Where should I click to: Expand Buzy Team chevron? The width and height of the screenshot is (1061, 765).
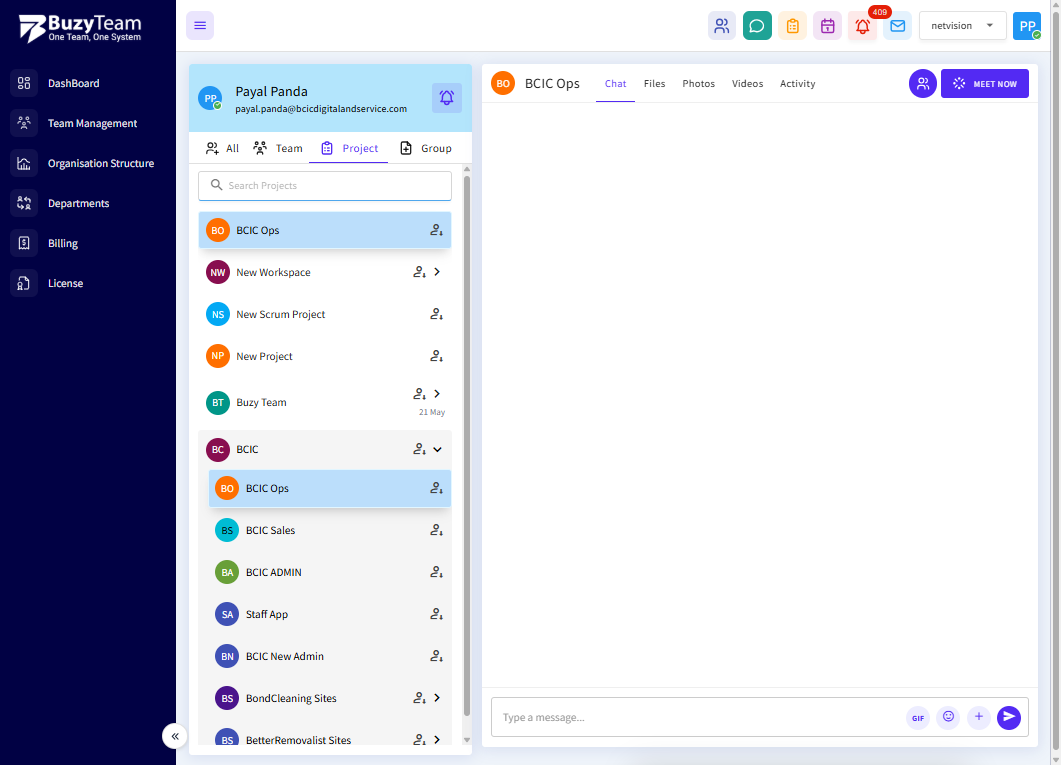[437, 394]
